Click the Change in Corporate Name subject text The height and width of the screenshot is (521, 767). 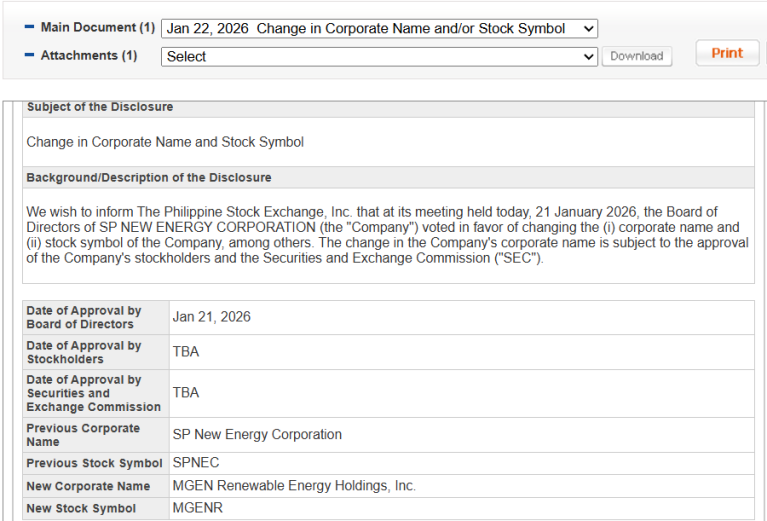tap(165, 142)
